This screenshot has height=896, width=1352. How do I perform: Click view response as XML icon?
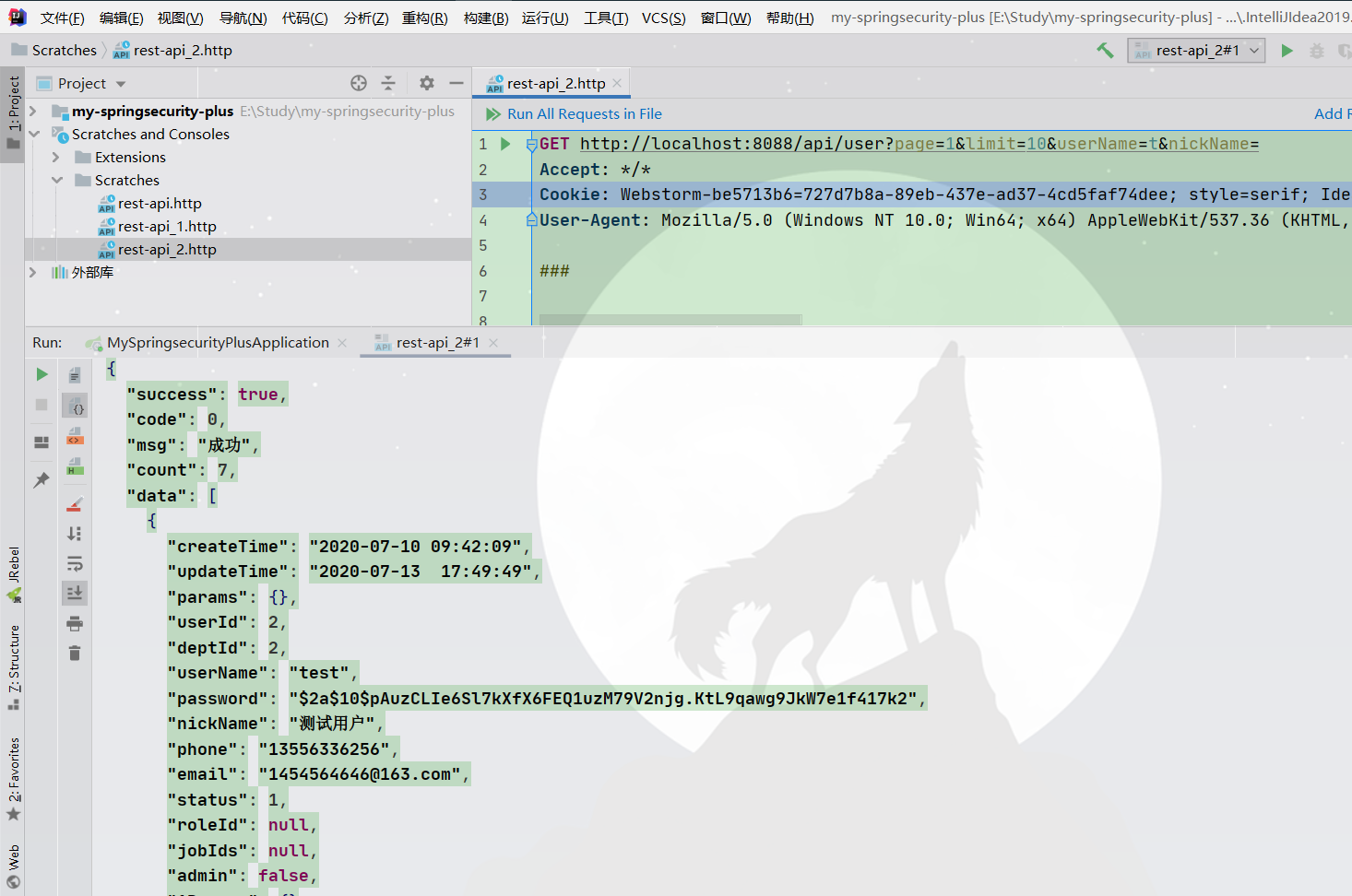pyautogui.click(x=75, y=437)
